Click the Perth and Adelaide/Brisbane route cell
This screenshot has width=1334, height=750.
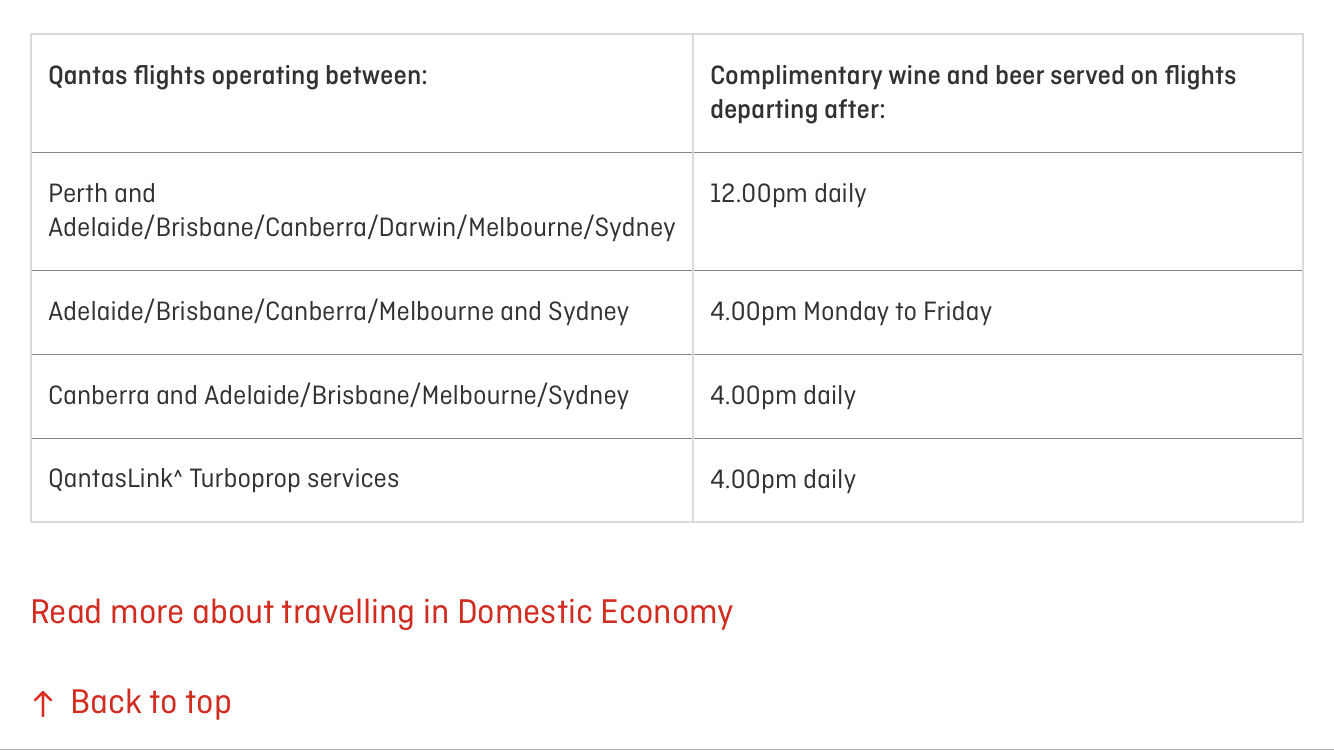362,212
